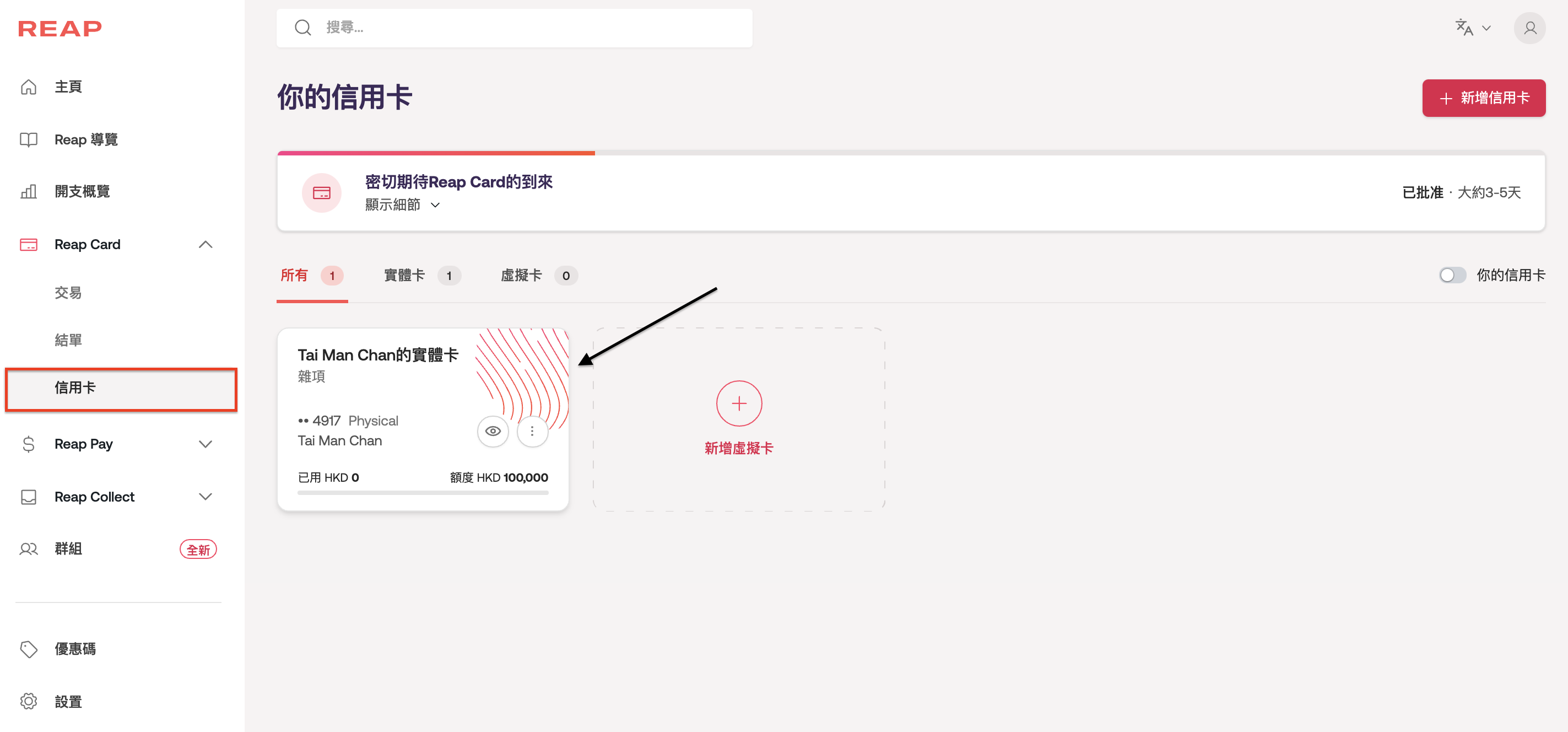
Task: Click the plus circle to add virtual card
Action: (x=738, y=403)
